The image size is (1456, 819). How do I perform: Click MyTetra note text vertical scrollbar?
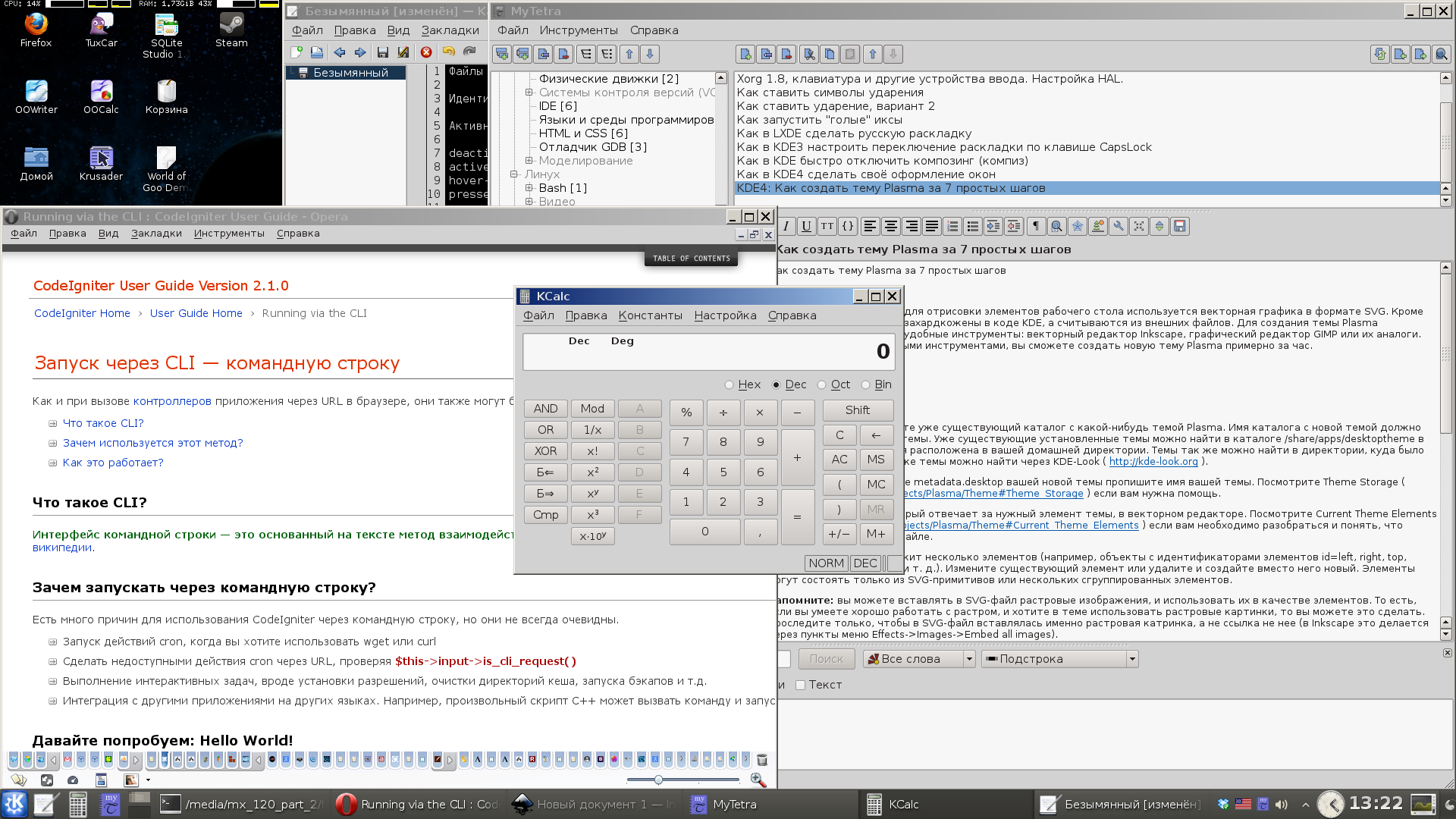pos(1445,450)
